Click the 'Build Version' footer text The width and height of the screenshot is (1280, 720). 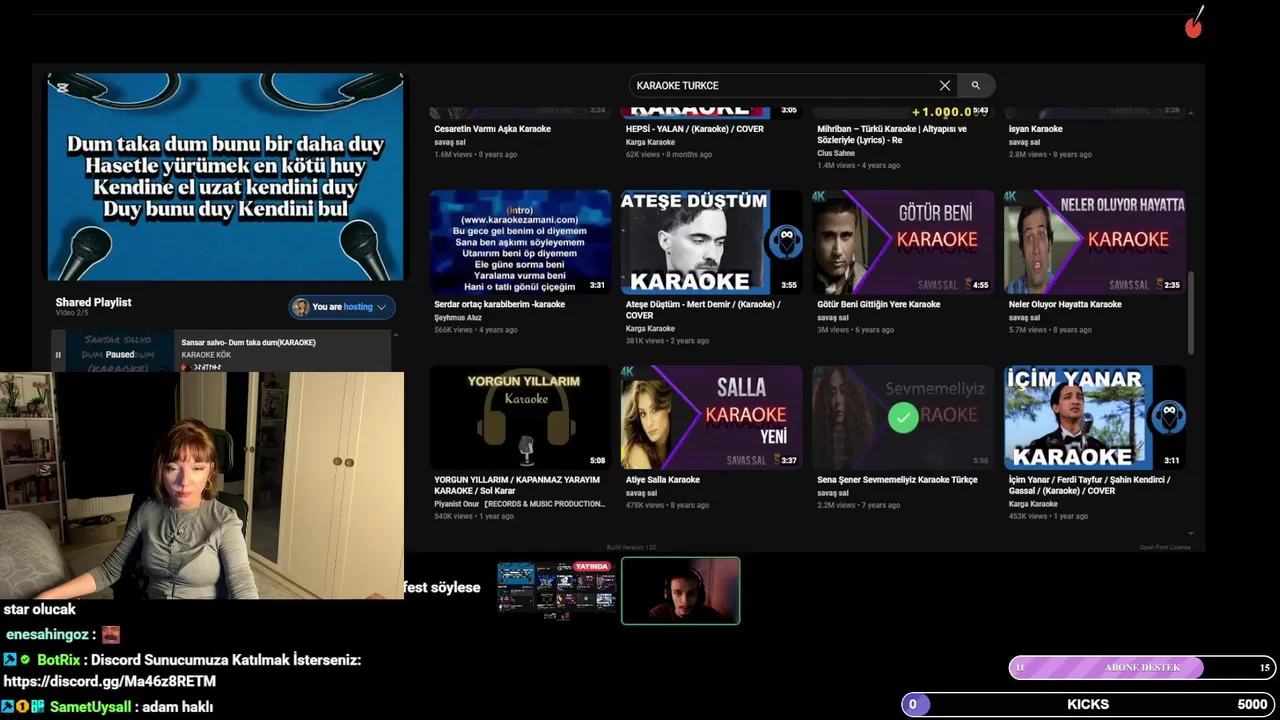[631, 547]
